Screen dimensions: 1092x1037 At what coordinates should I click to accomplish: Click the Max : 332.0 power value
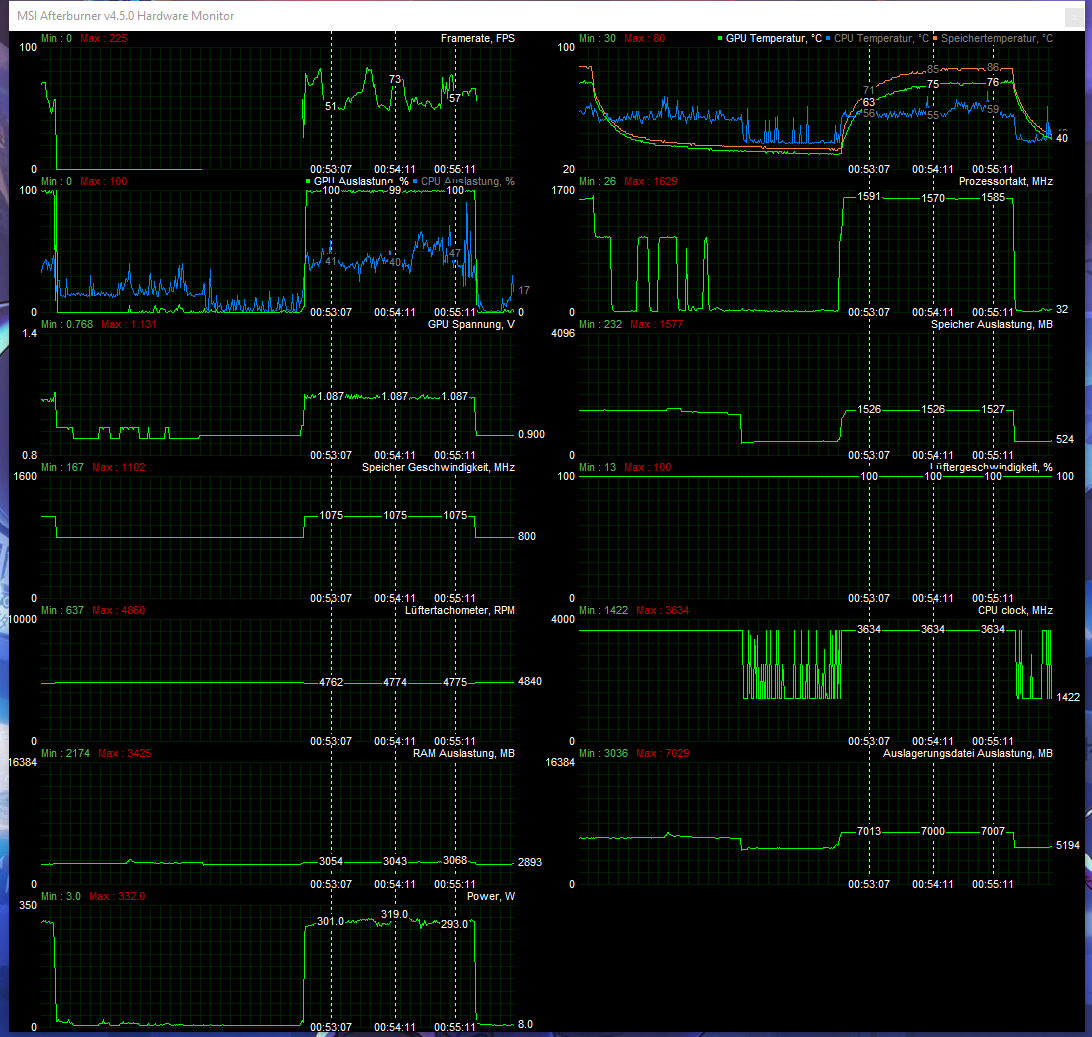coord(117,896)
